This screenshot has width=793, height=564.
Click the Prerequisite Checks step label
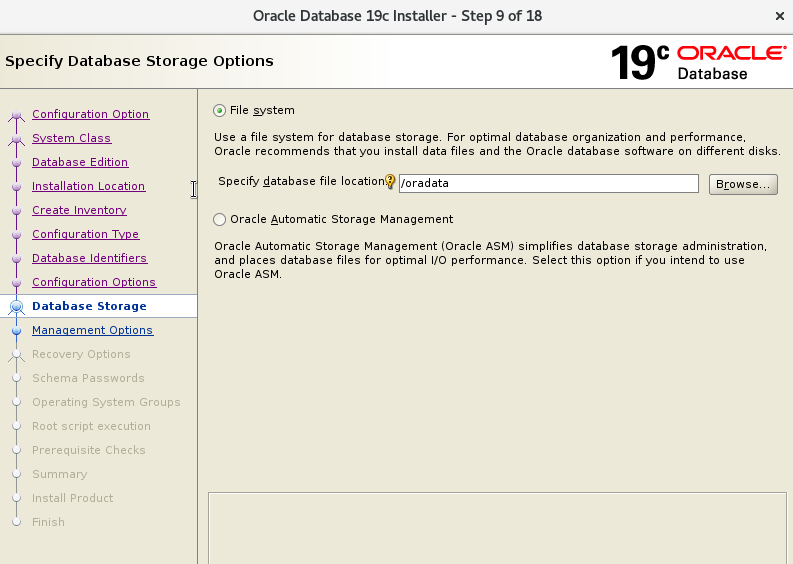[89, 450]
